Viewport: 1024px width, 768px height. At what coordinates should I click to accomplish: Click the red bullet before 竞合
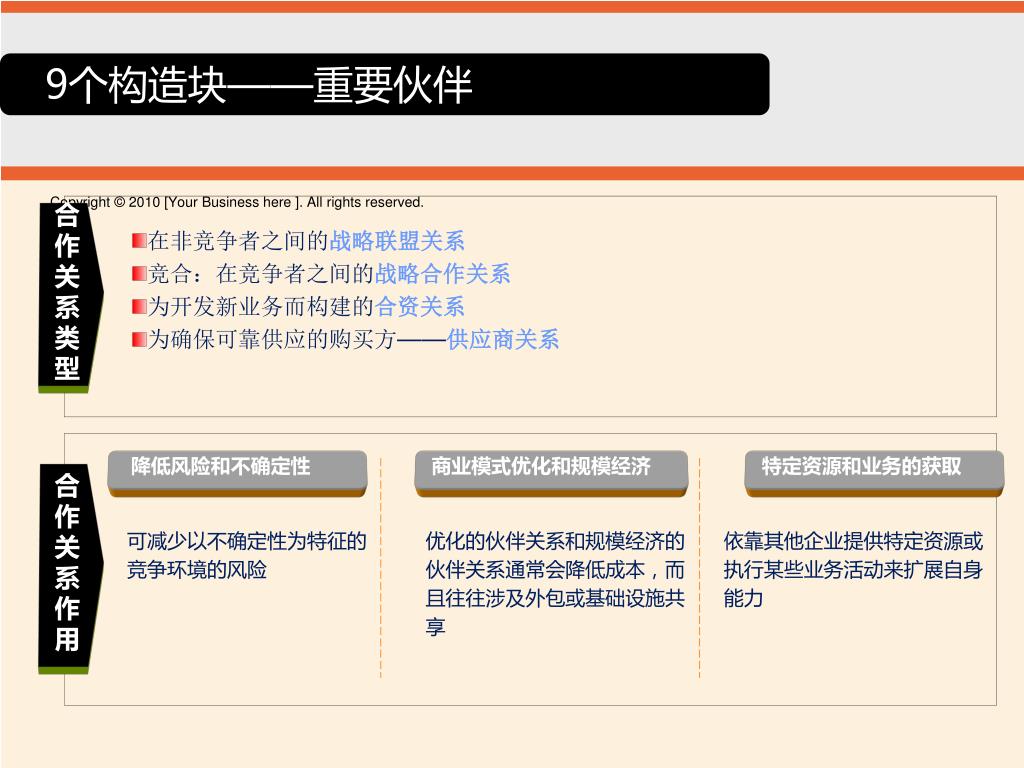pos(139,274)
